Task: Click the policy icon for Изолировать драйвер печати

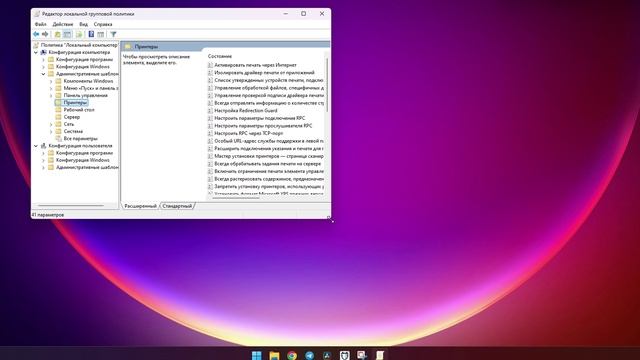Action: coord(210,73)
